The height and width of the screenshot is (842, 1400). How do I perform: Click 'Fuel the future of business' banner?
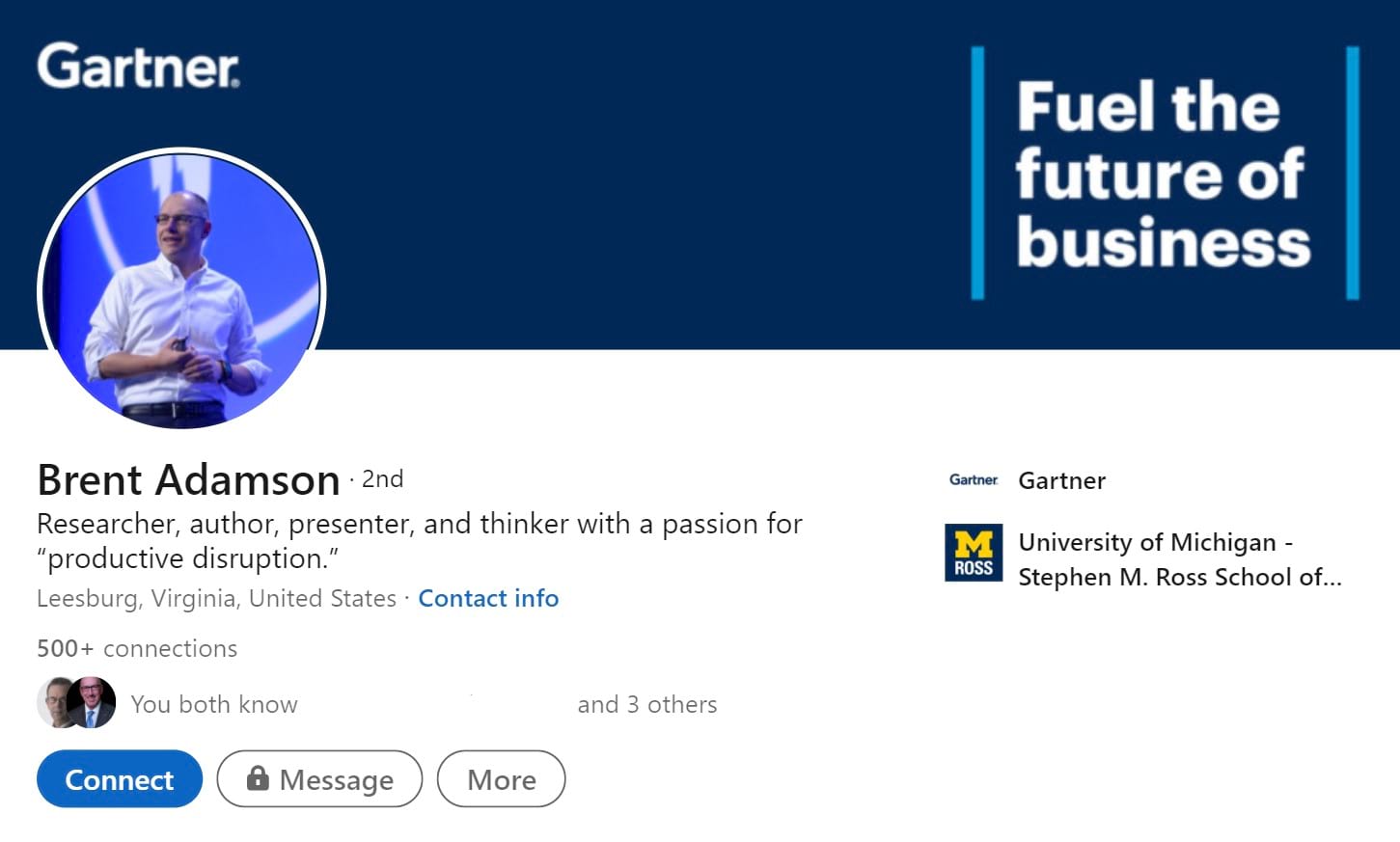[1164, 174]
